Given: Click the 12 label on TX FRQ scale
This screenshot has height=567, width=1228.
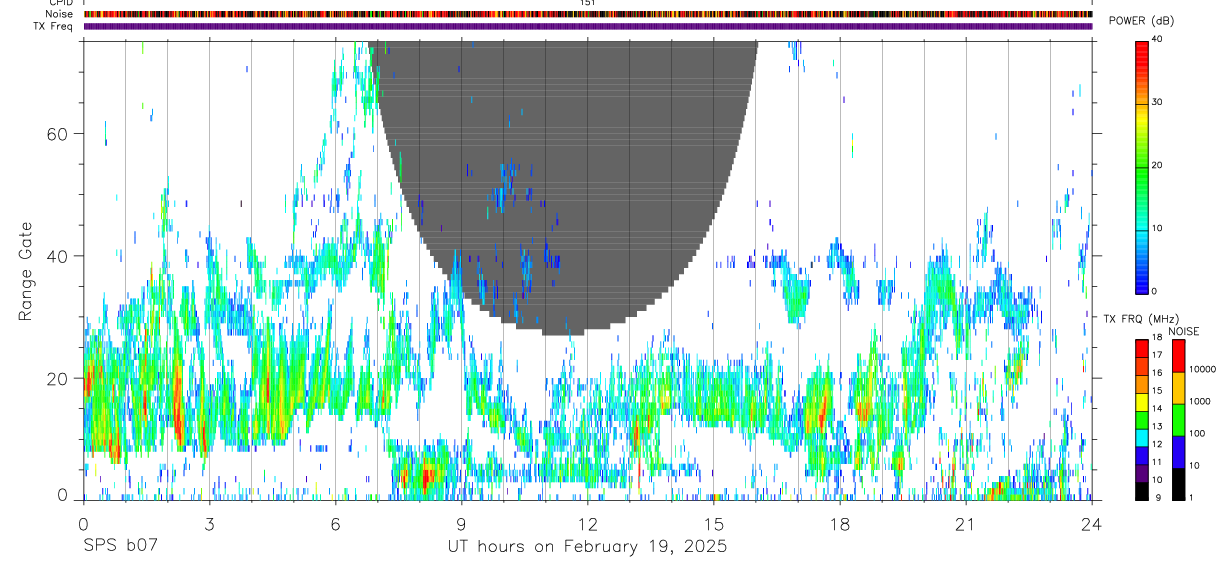Looking at the screenshot, I should coord(1155,444).
